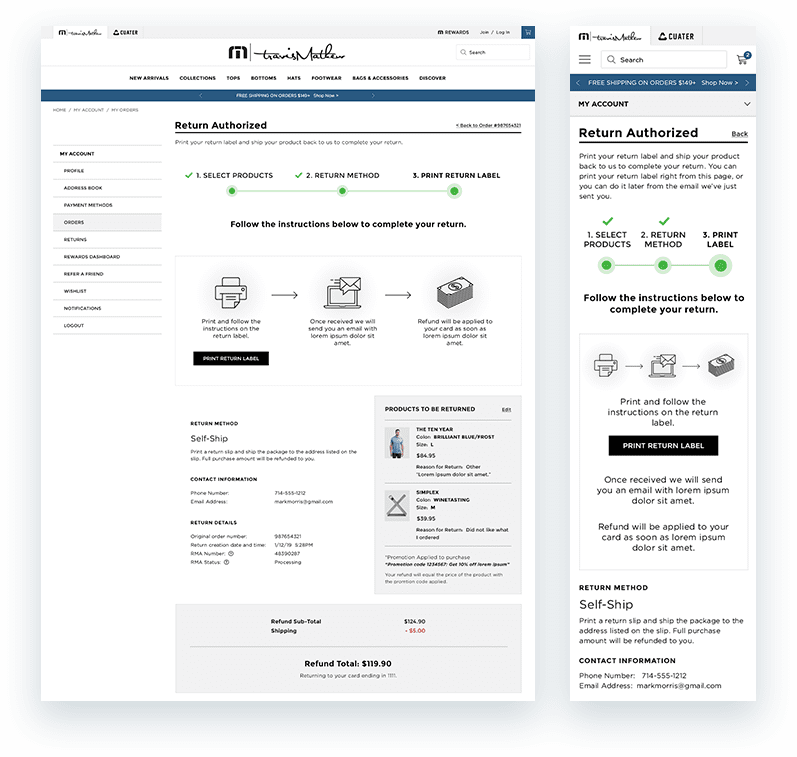Click the desktop Print Return Label button
The image size is (797, 757).
[x=231, y=358]
